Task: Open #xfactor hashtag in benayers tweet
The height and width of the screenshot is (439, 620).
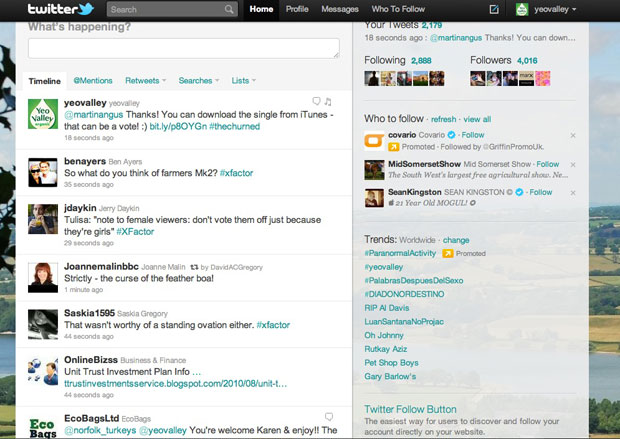Action: [x=236, y=173]
